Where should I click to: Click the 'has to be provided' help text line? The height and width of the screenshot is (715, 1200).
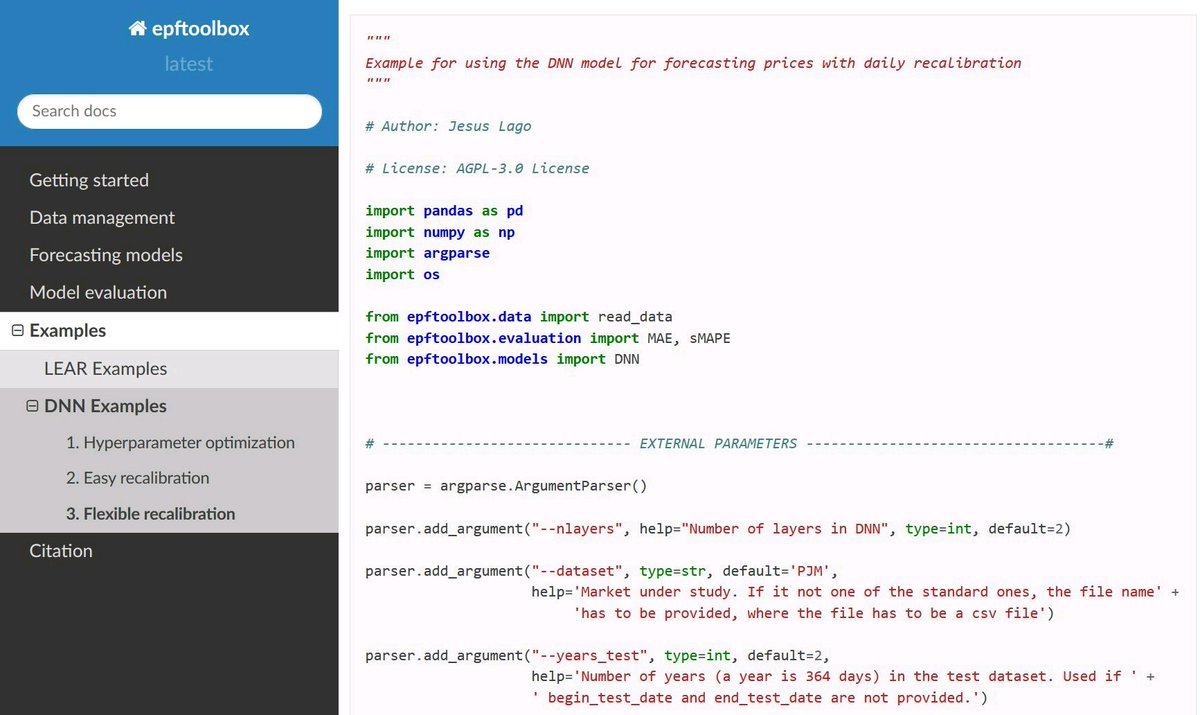tap(814, 613)
